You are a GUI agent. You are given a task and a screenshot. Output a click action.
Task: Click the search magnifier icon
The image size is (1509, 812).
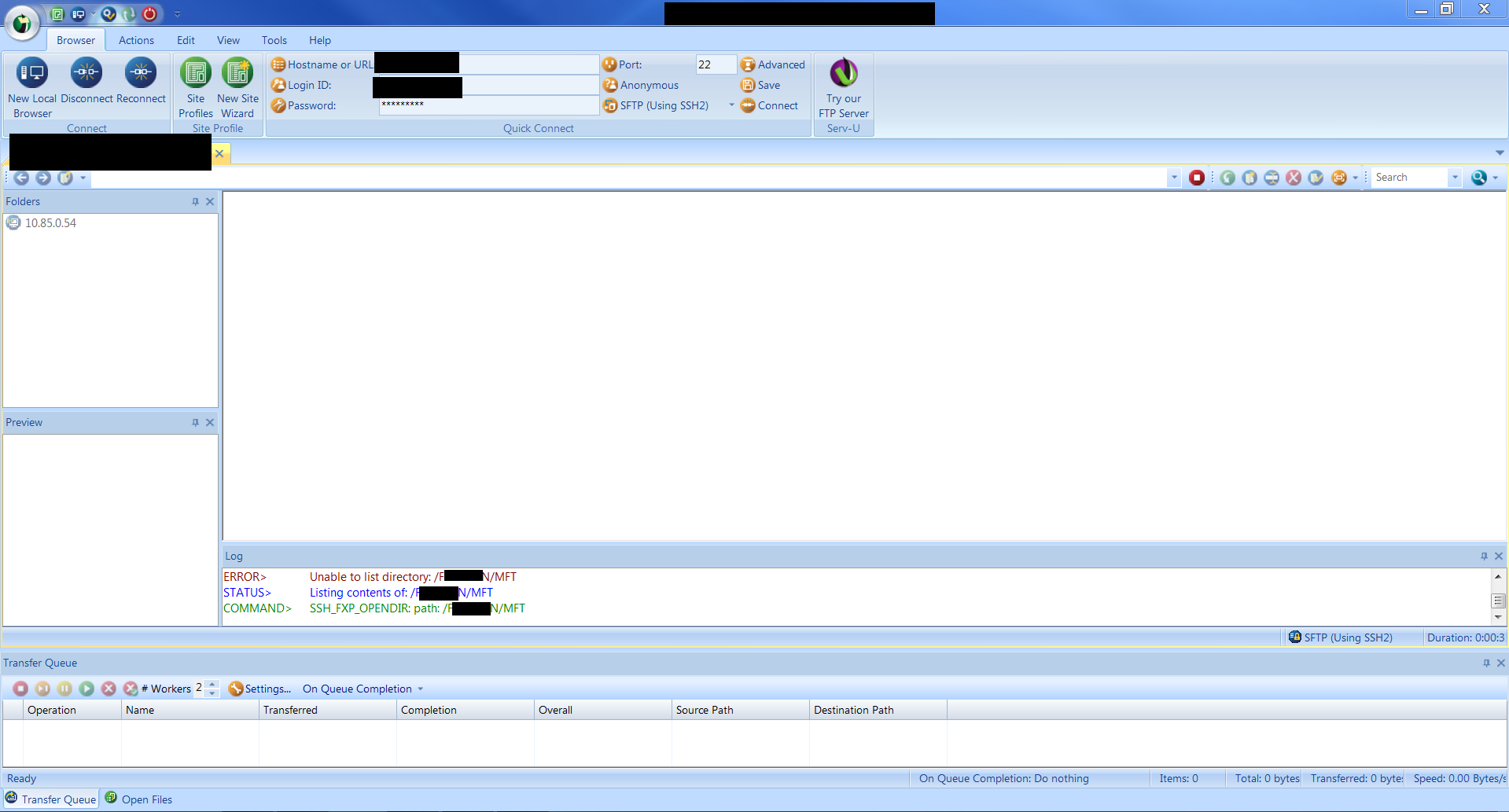[1479, 178]
